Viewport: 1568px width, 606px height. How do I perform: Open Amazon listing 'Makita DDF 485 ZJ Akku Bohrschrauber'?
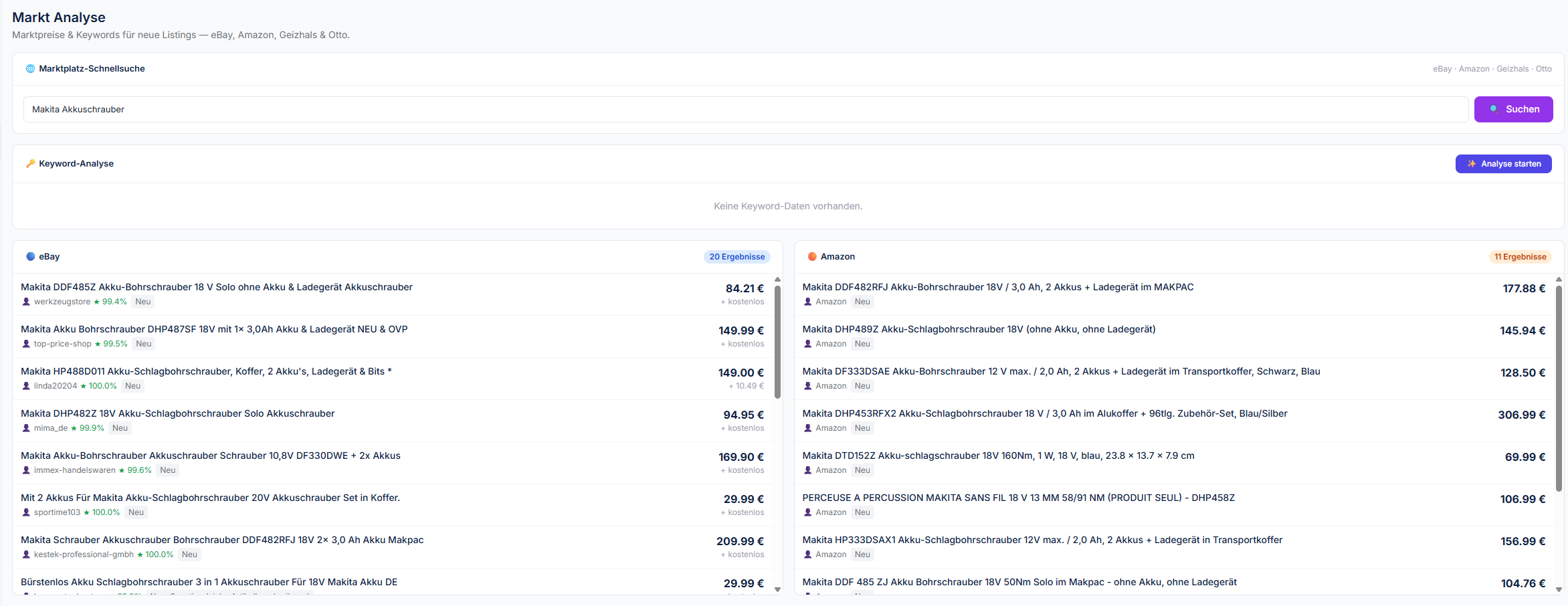[x=1020, y=582]
